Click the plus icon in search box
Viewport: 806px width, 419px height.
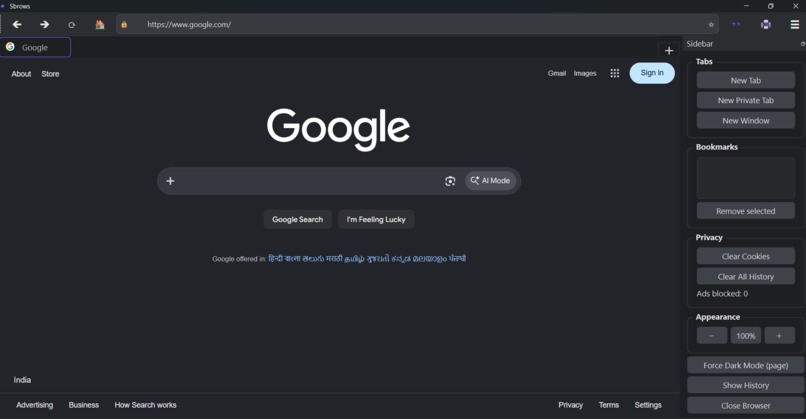(170, 181)
